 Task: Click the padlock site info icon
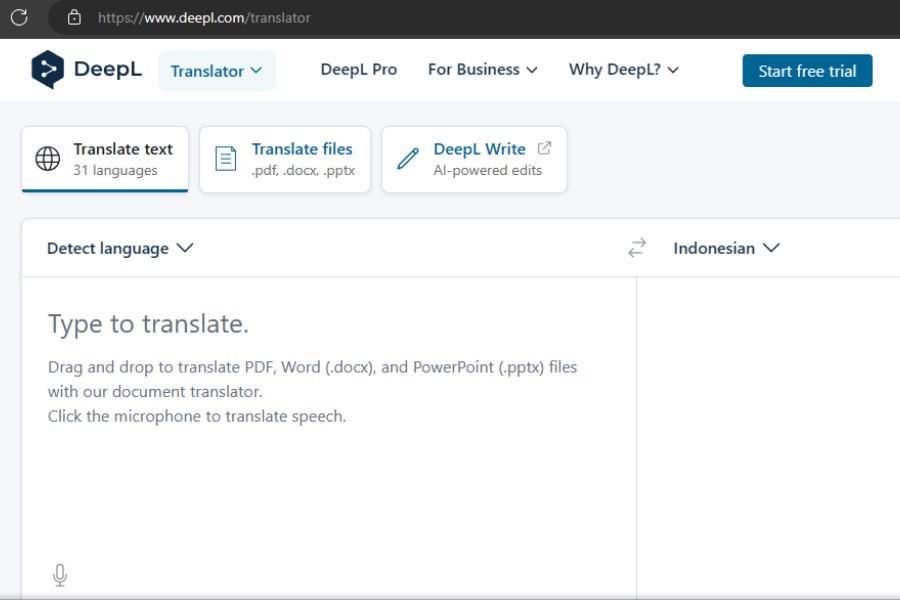coord(74,17)
